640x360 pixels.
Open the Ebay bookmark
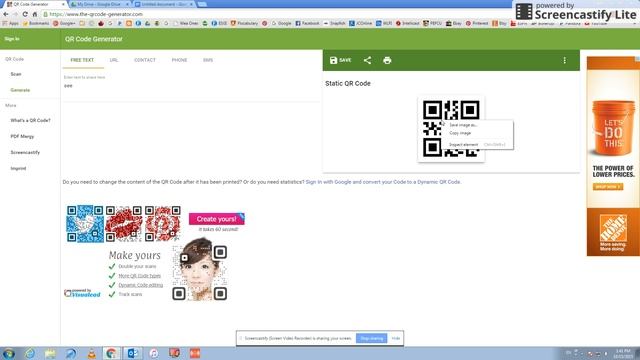coord(453,23)
